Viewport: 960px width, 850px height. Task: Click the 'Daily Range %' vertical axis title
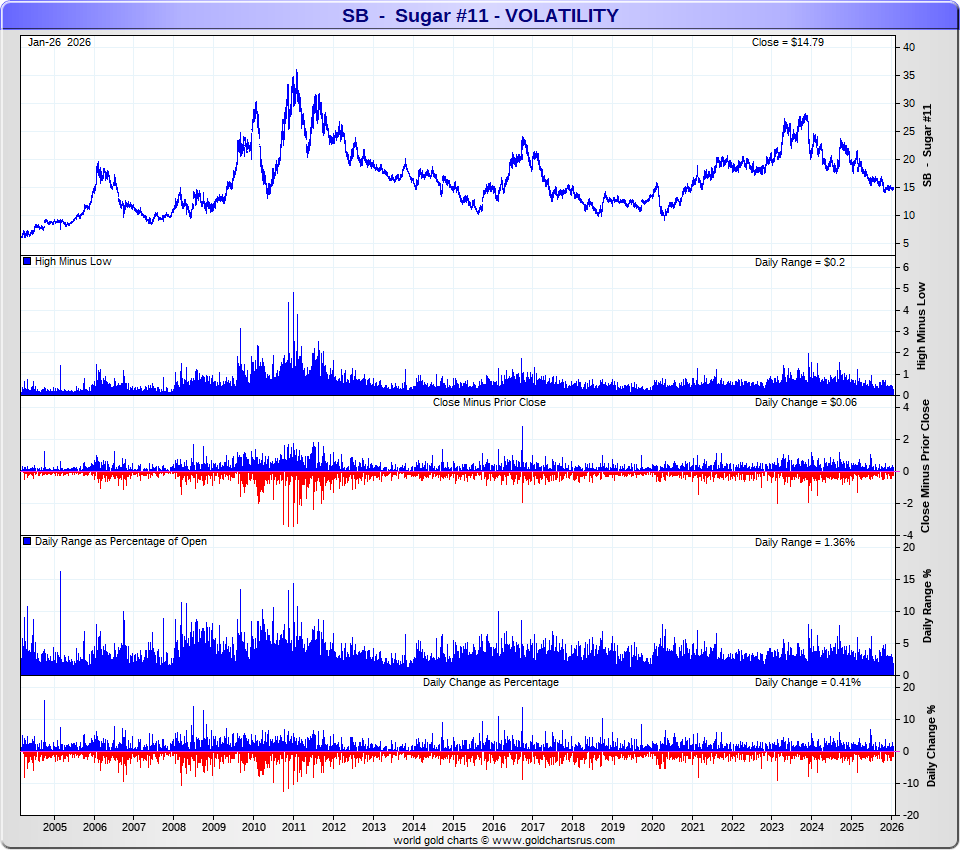coord(927,606)
